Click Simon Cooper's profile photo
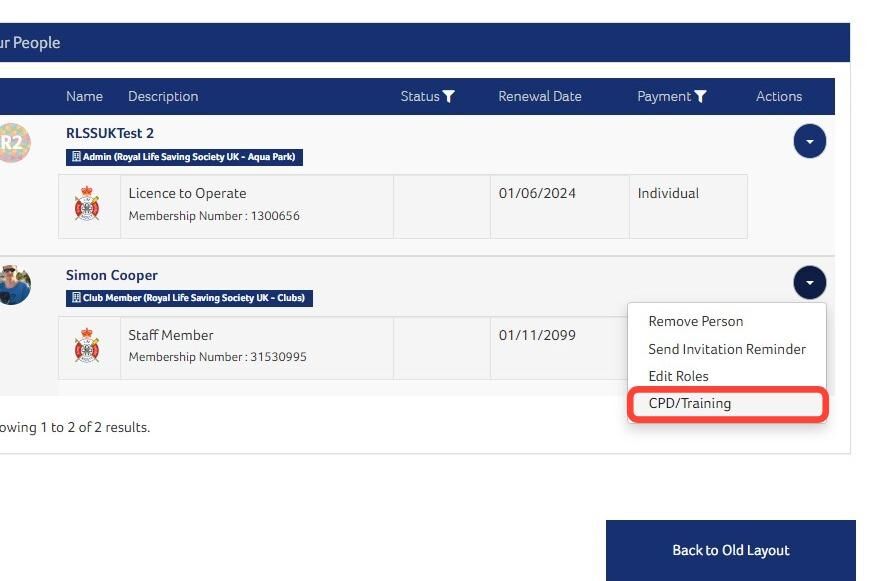 coord(15,285)
